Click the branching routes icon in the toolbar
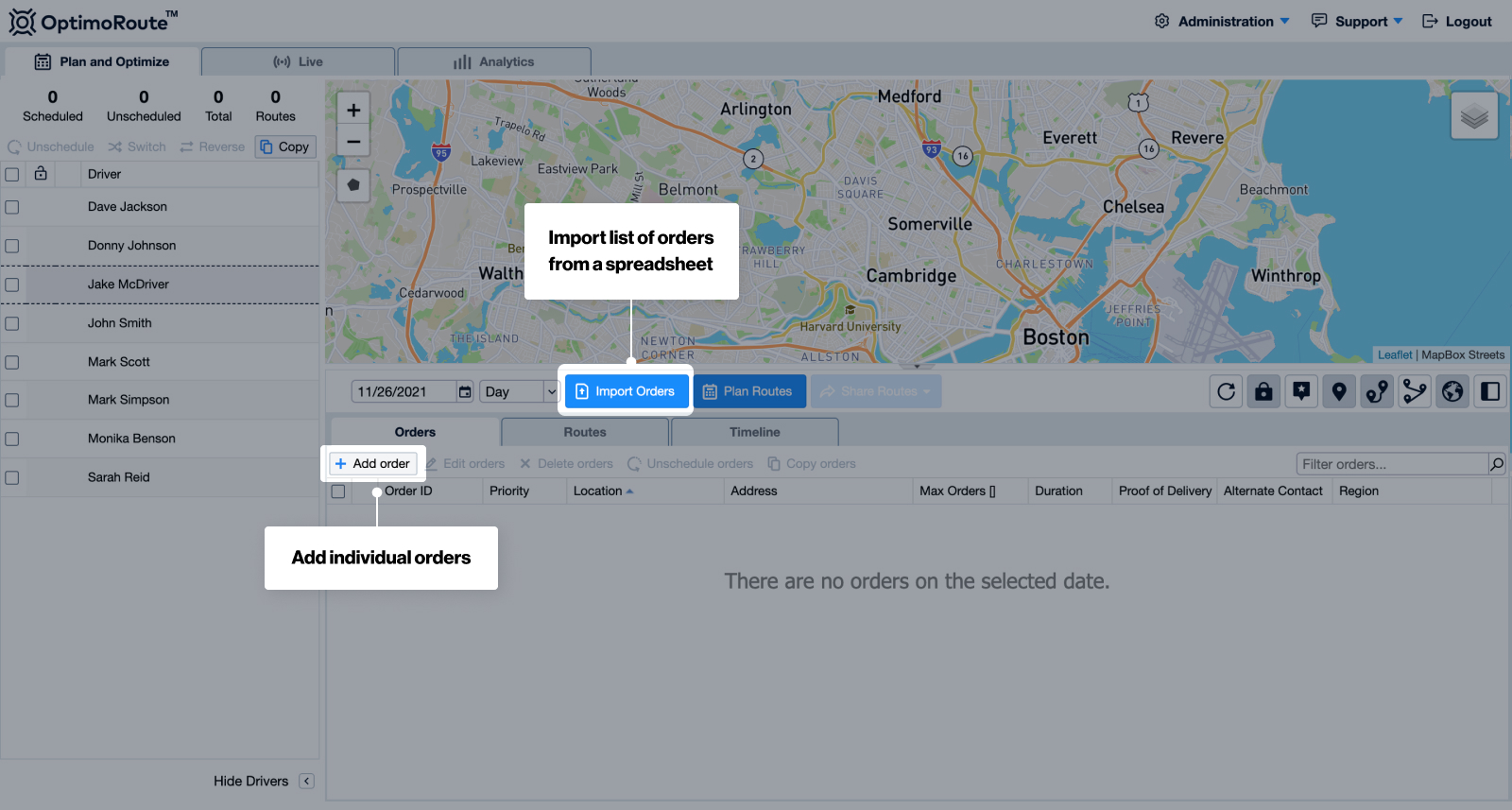This screenshot has height=810, width=1512. tap(1415, 391)
